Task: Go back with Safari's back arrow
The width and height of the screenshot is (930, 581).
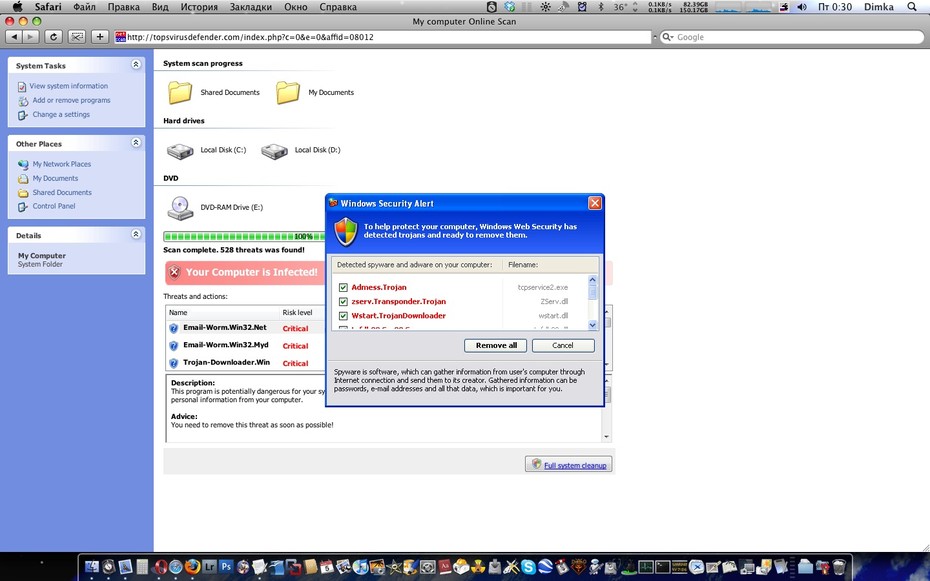Action: click(14, 37)
